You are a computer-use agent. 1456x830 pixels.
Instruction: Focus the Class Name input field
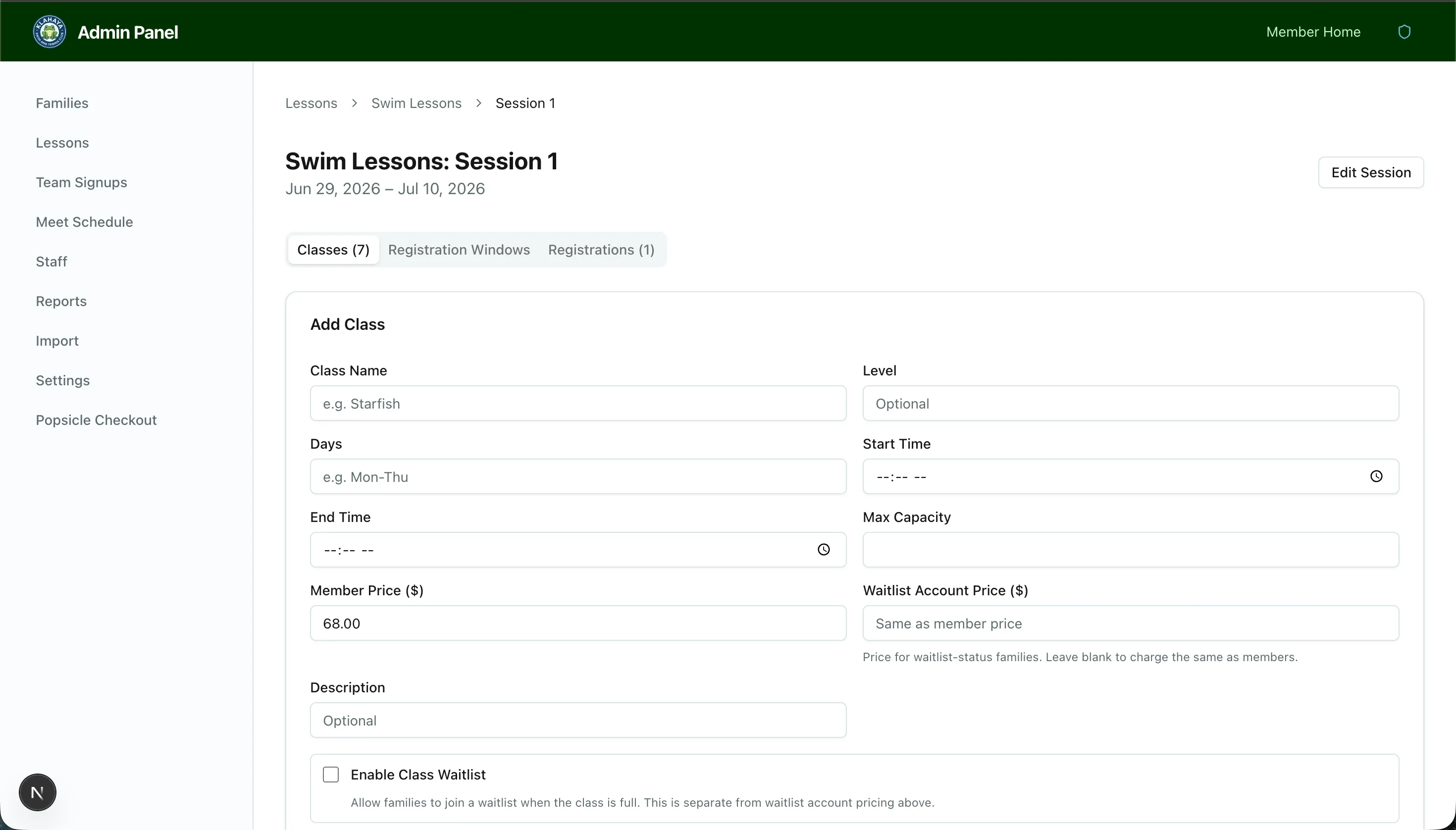pos(577,404)
